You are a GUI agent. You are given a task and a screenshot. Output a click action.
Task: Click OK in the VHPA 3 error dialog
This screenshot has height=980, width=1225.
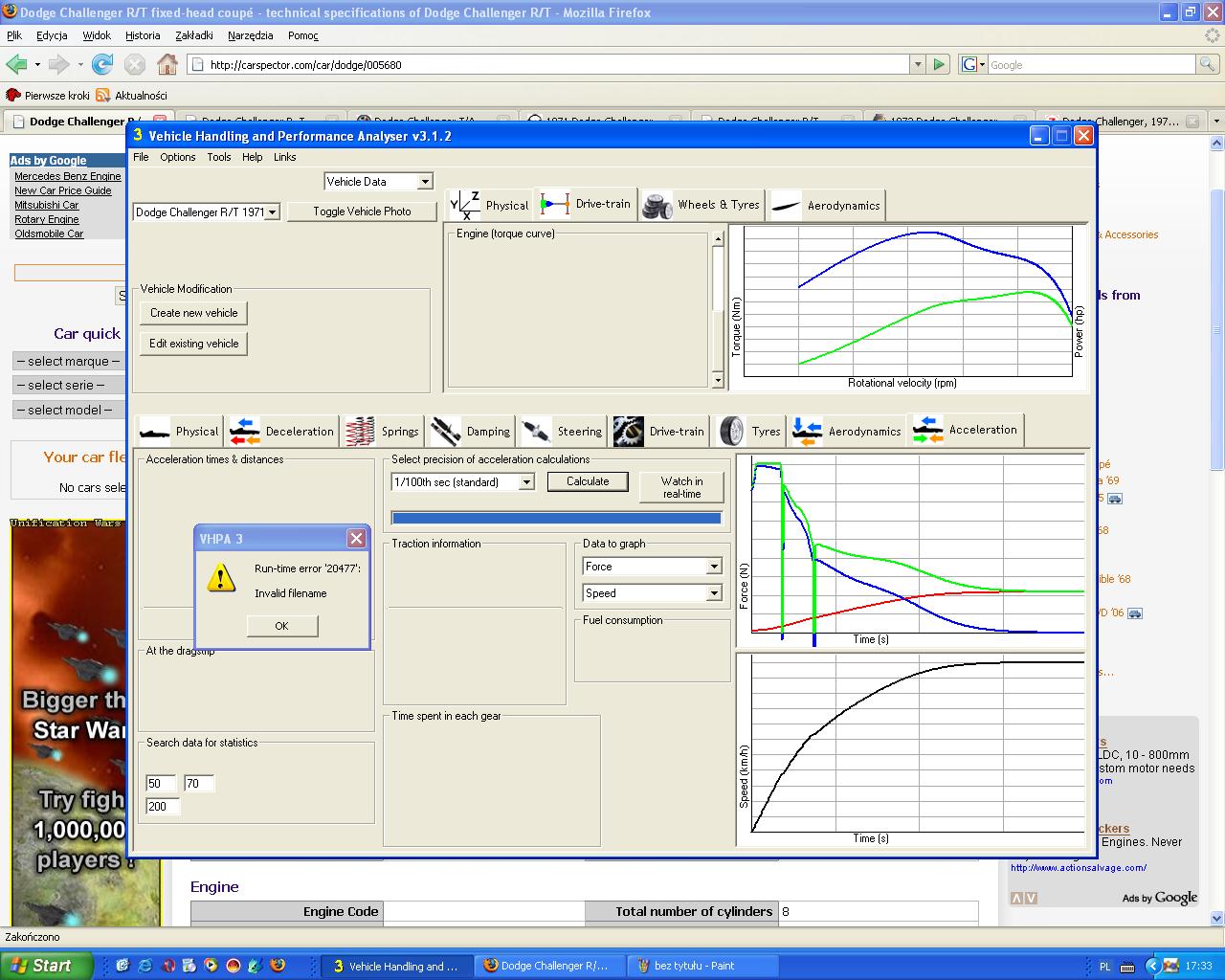281,626
